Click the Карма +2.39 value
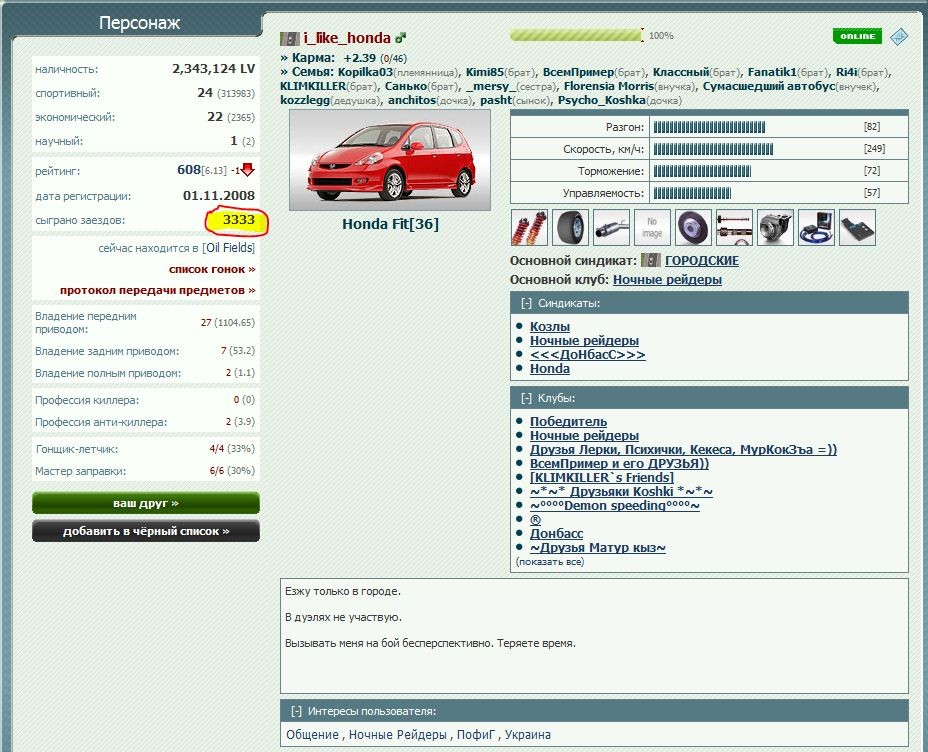928x752 pixels. coord(359,58)
